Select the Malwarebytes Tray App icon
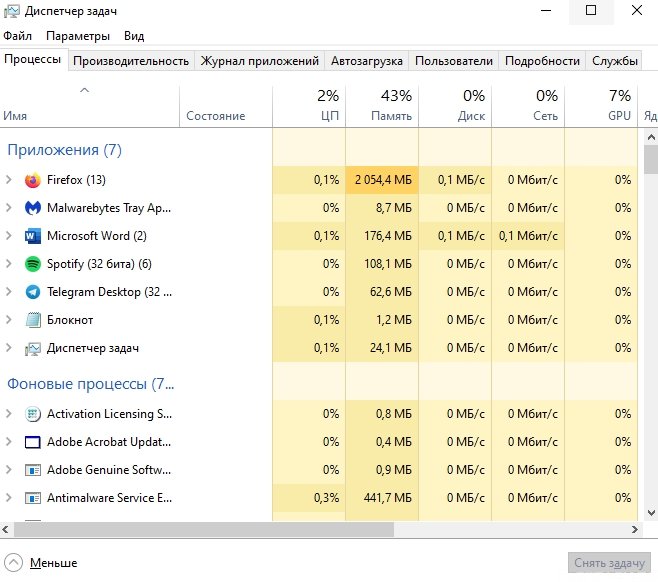Image resolution: width=658 pixels, height=582 pixels. [x=32, y=208]
